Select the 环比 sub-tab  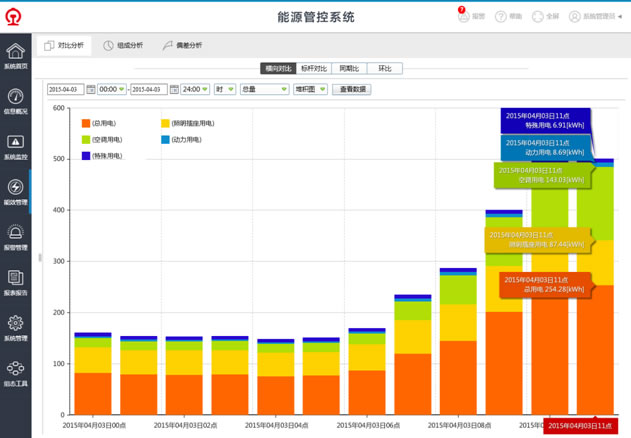tap(385, 68)
